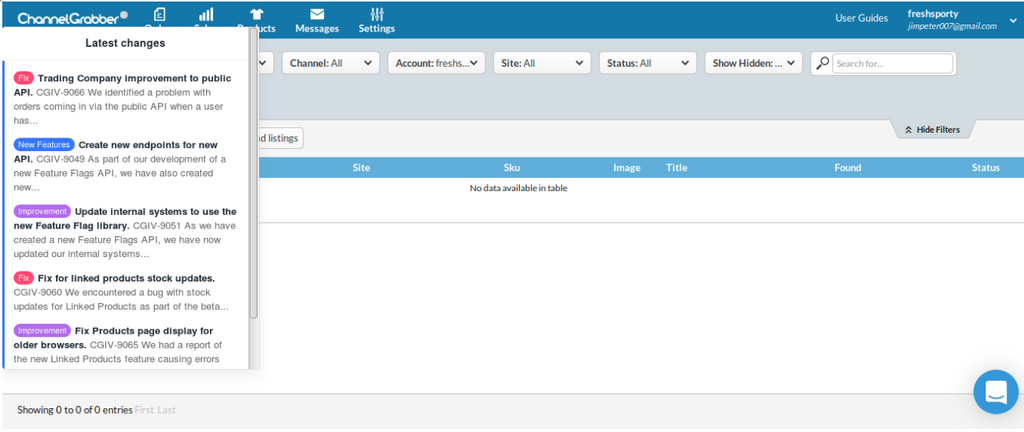Open the Status filter dropdown
Image resolution: width=1024 pixels, height=432 pixels.
pos(646,63)
